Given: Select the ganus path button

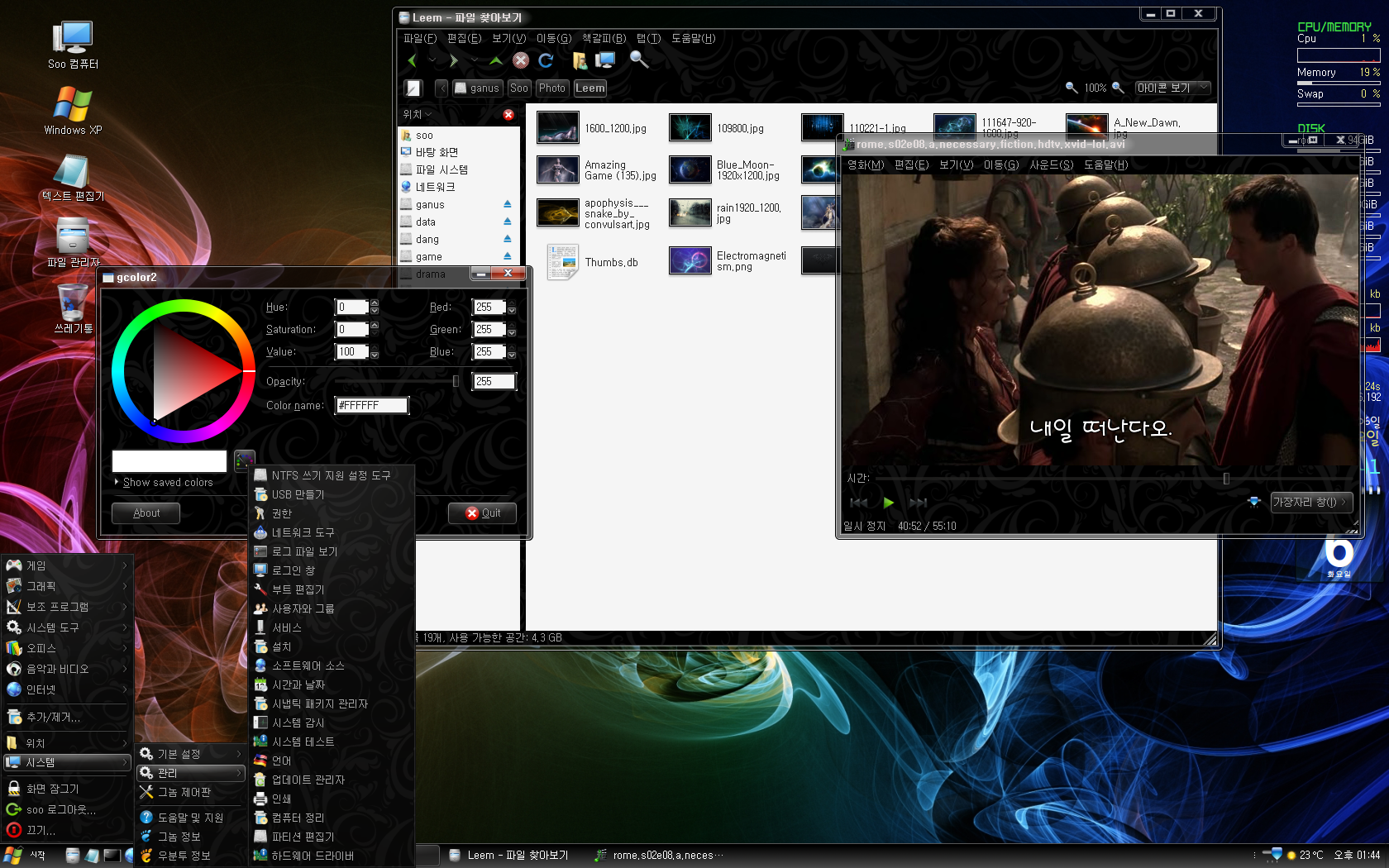Looking at the screenshot, I should pyautogui.click(x=477, y=88).
